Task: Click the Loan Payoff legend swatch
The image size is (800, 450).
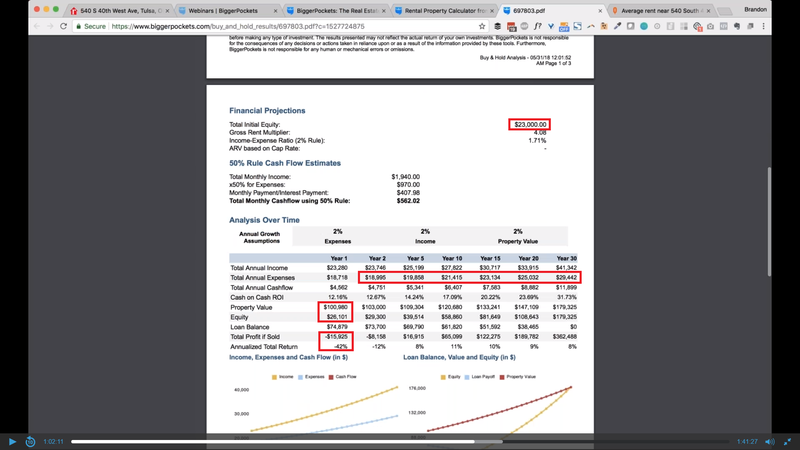Action: (x=467, y=377)
